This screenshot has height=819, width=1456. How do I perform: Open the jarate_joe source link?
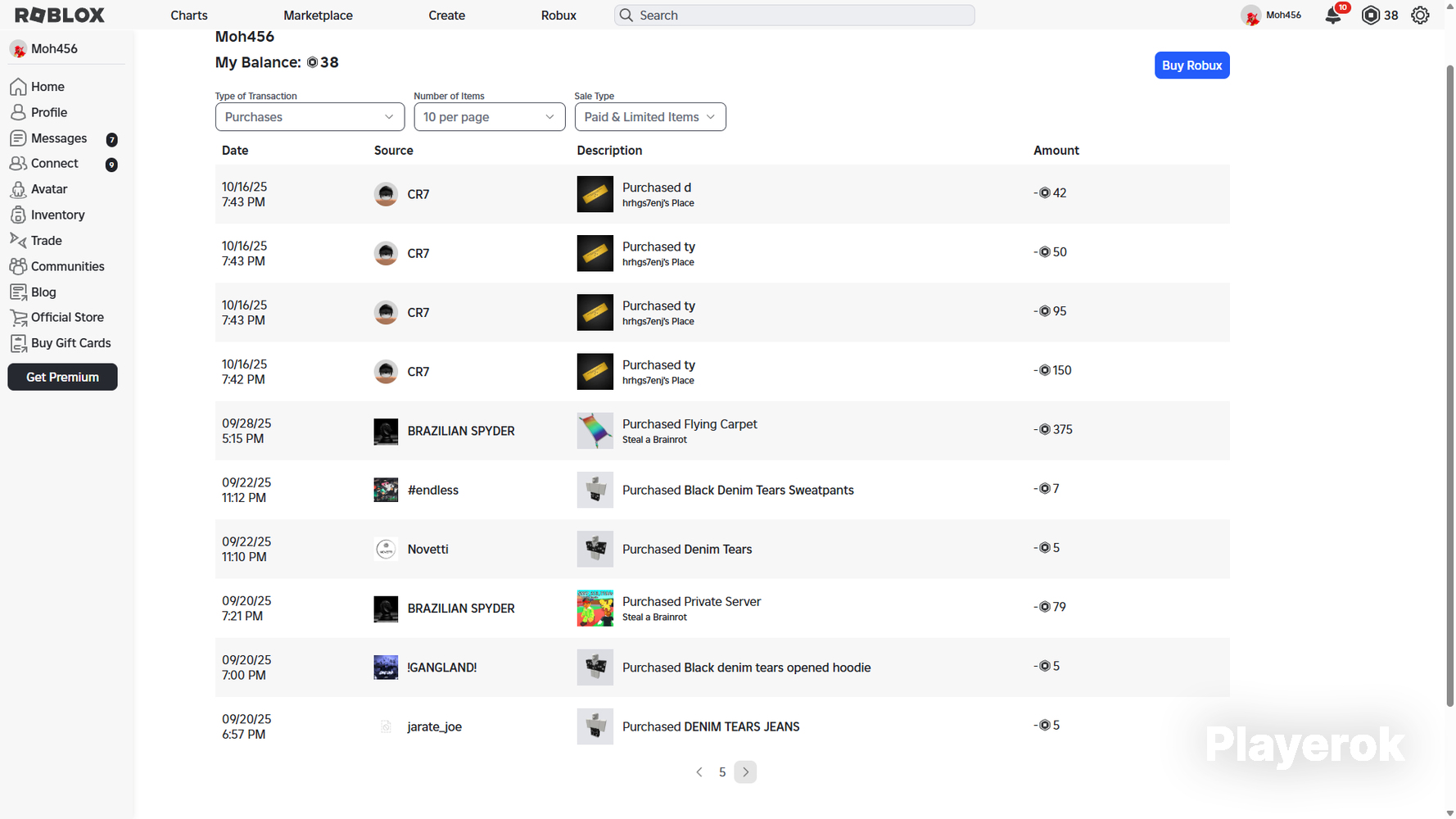click(435, 726)
